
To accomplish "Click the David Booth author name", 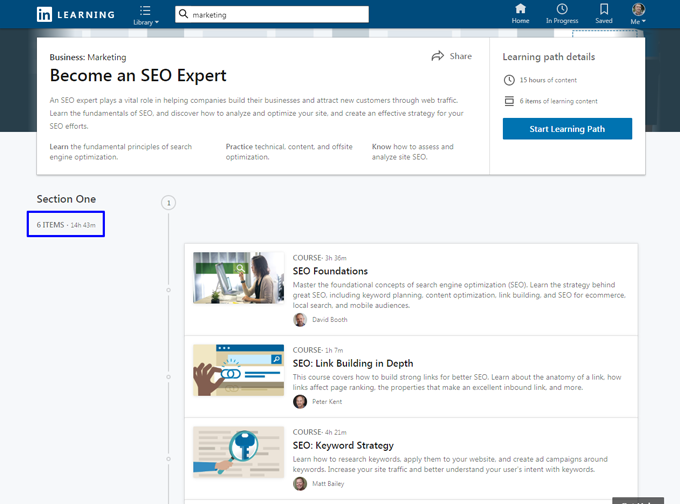I will 330,320.
